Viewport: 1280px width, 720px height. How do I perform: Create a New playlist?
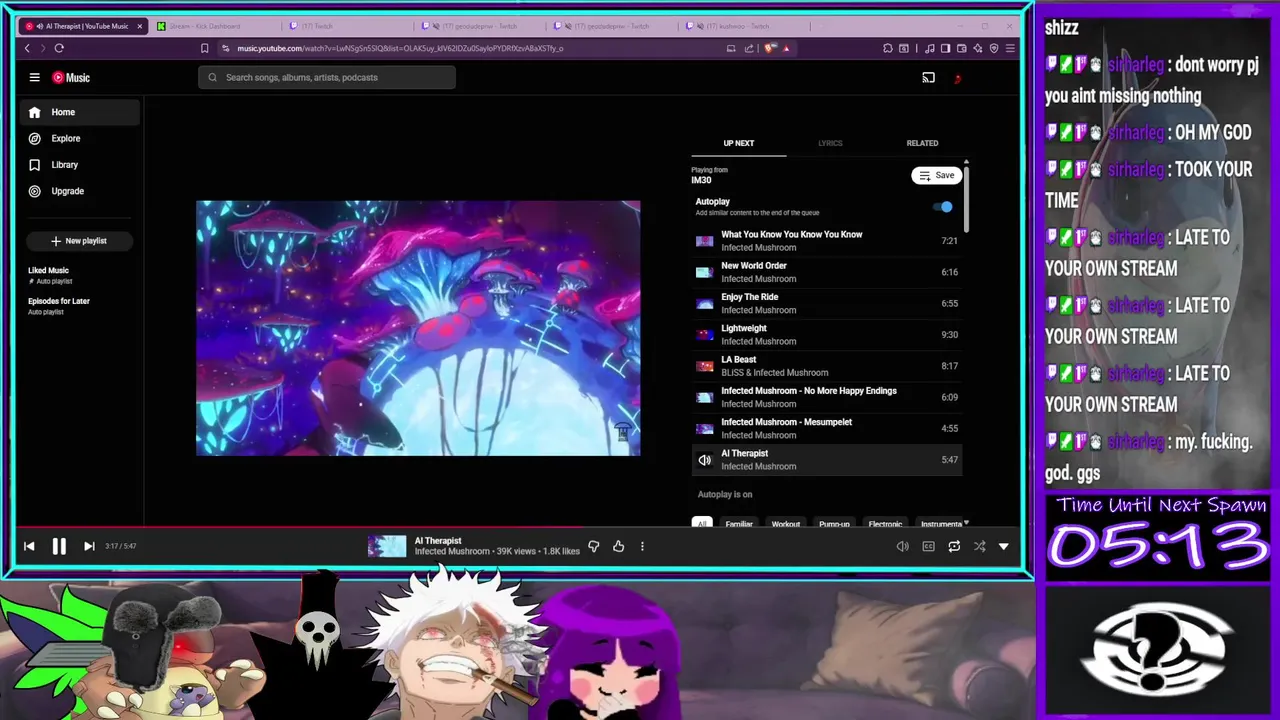tap(80, 241)
